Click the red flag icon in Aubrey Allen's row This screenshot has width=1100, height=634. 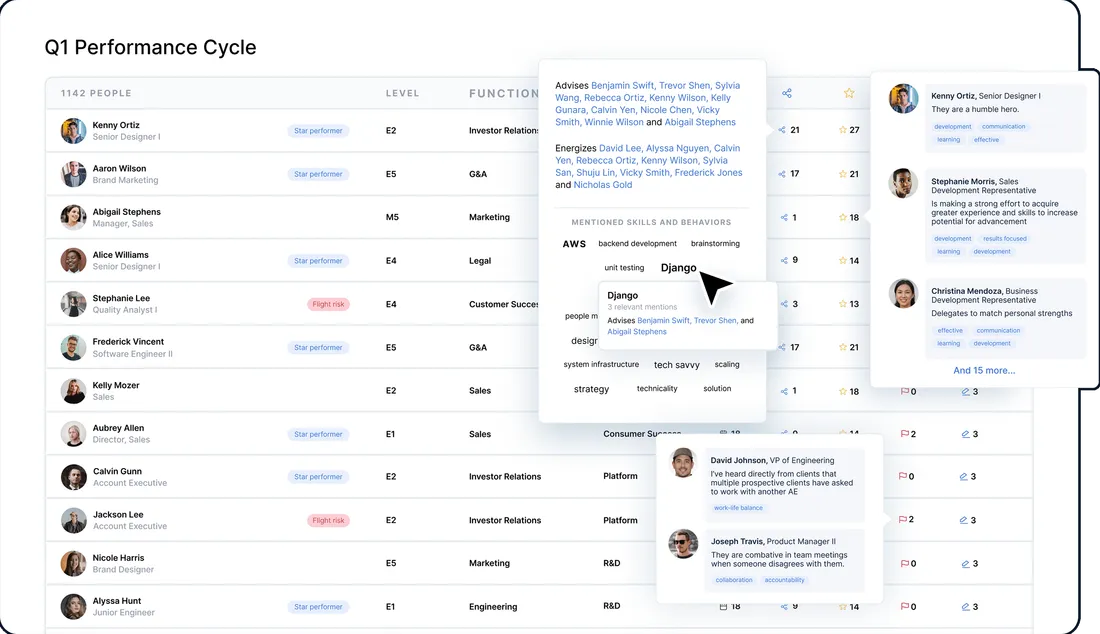coord(904,434)
